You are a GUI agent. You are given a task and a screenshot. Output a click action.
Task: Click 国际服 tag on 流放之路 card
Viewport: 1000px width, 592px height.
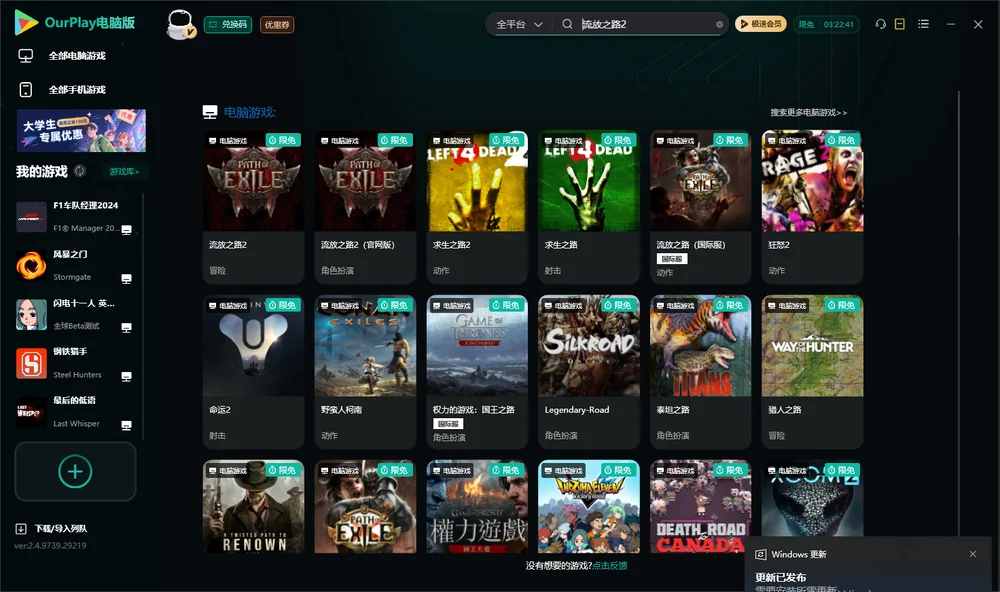click(672, 258)
